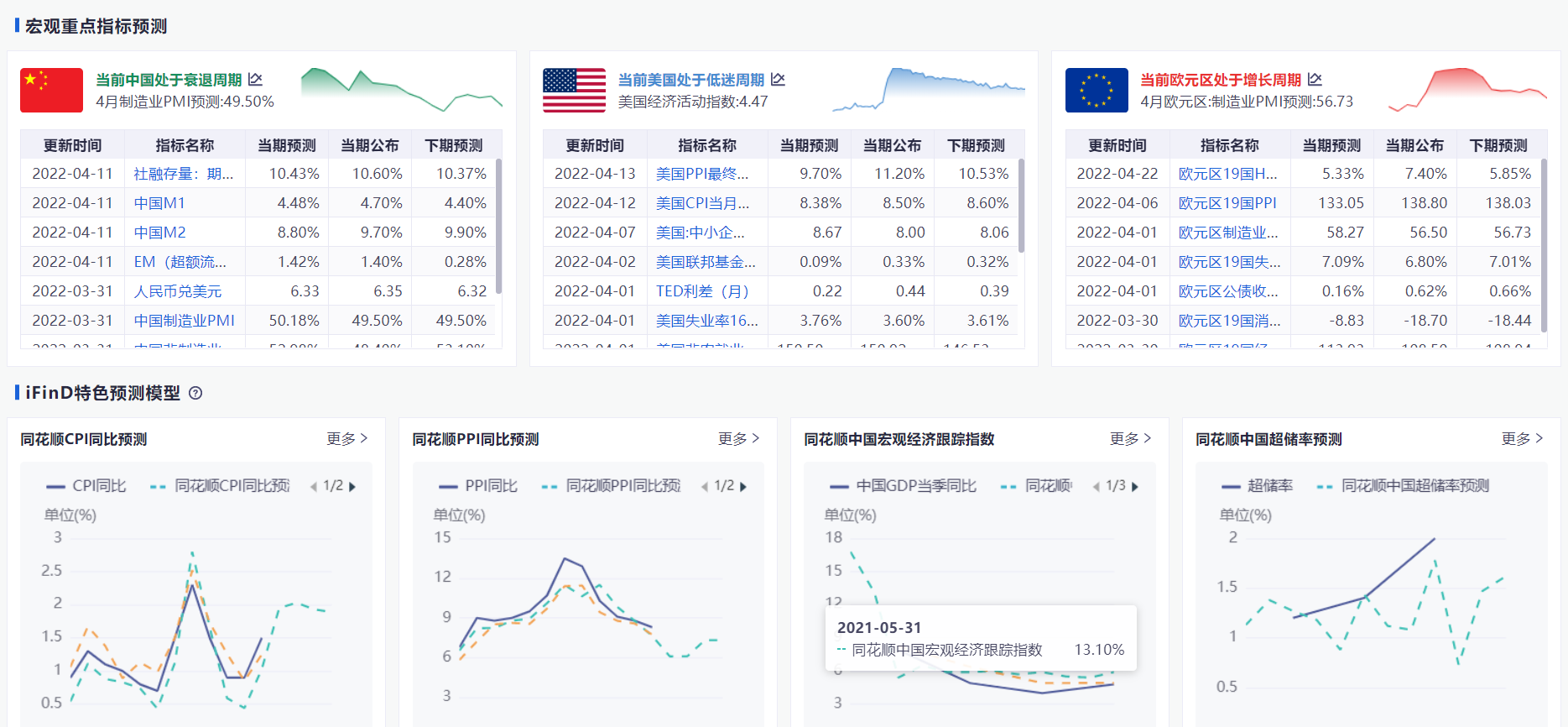Open the US cycle chart icon
This screenshot has width=1568, height=727.
778,79
